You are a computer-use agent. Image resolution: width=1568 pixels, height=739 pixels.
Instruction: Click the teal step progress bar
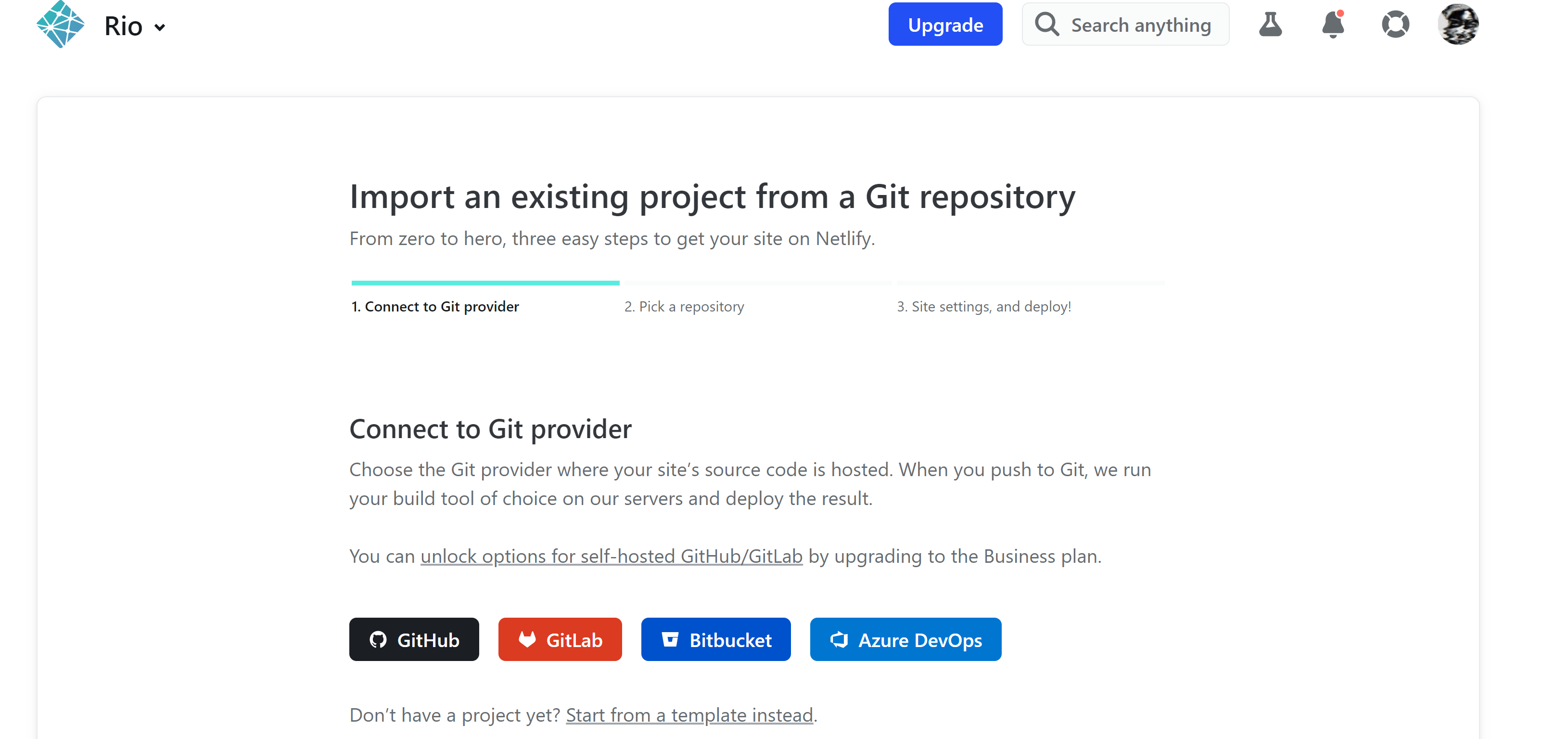485,283
